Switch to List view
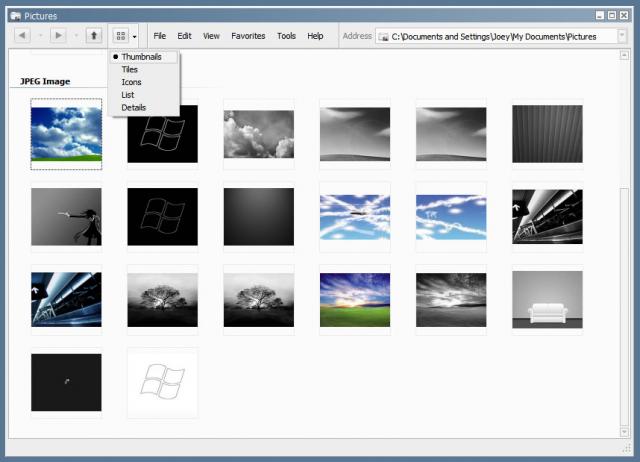Image resolution: width=640 pixels, height=462 pixels. tap(127, 95)
